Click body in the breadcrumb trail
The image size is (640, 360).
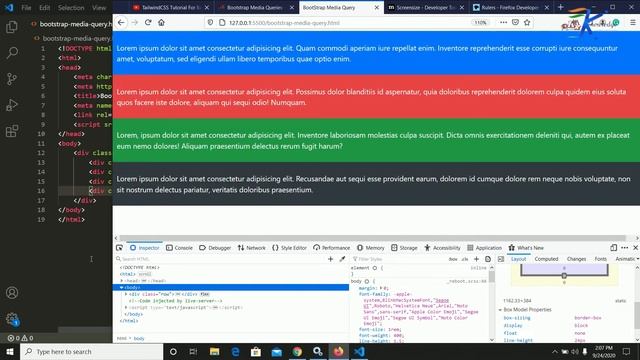coord(139,338)
